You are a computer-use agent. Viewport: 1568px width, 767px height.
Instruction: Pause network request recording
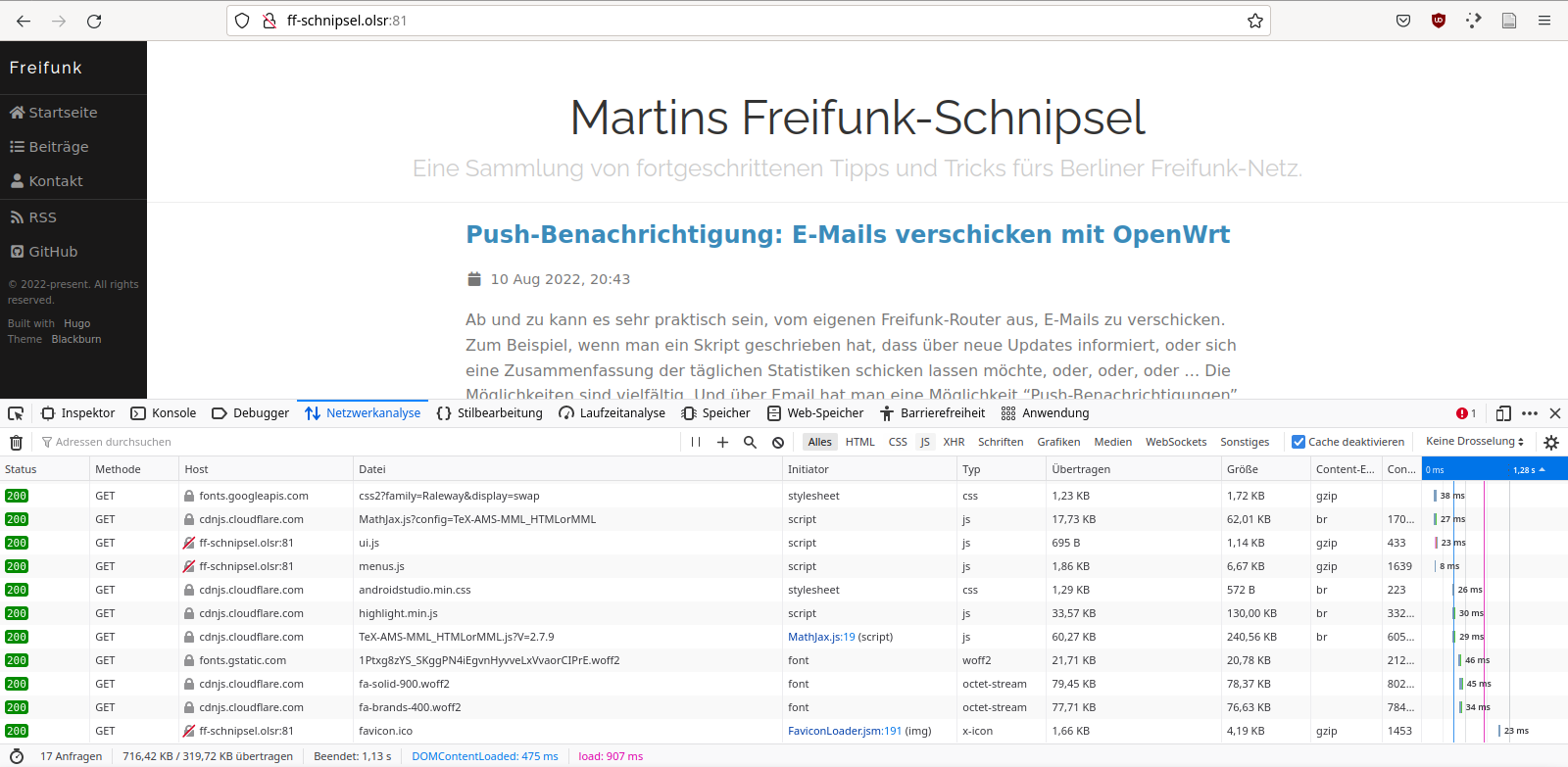coord(696,442)
